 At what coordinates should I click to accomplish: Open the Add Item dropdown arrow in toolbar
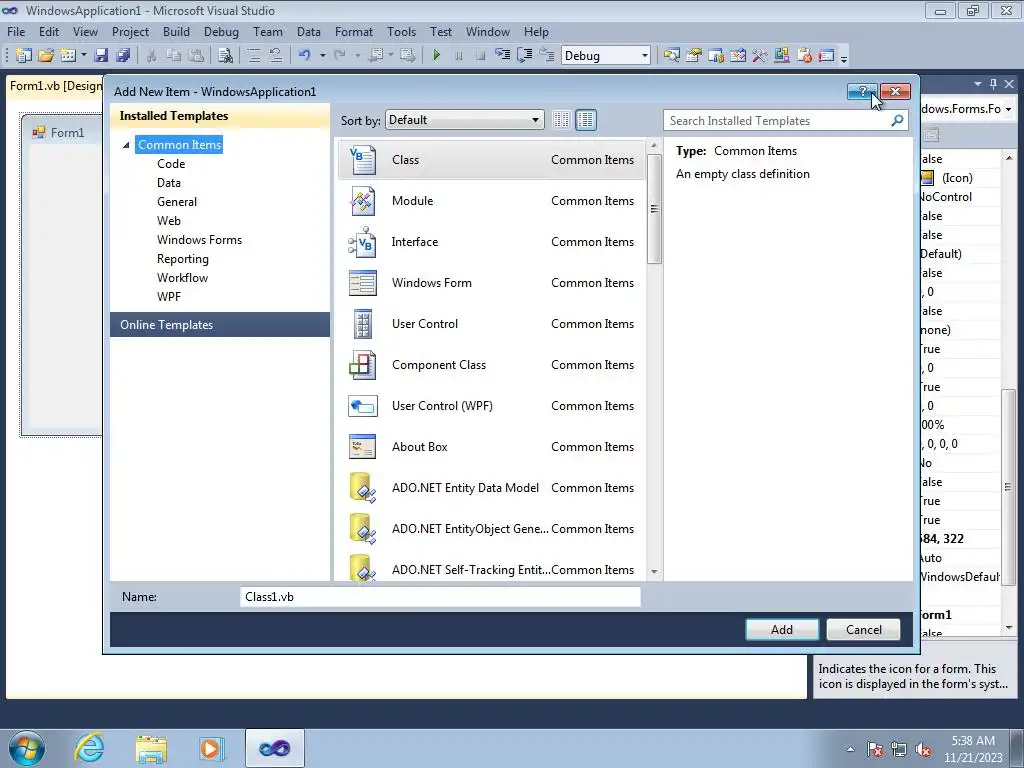point(84,56)
